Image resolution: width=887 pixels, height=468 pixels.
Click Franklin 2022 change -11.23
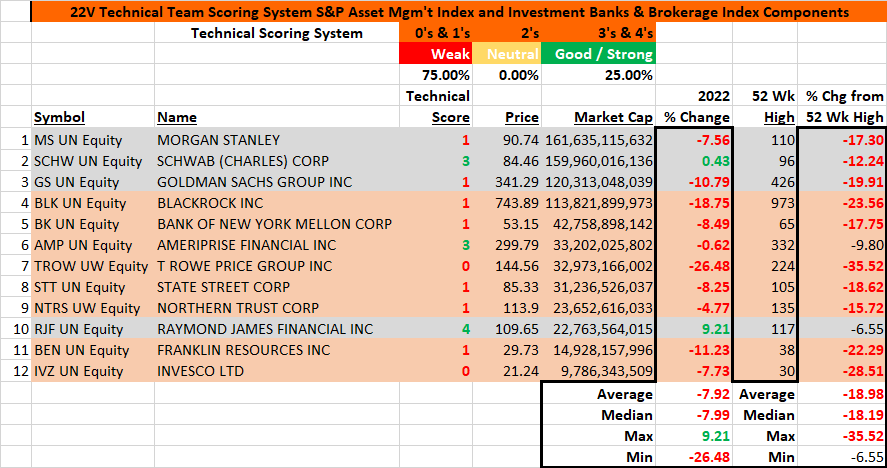pos(694,350)
